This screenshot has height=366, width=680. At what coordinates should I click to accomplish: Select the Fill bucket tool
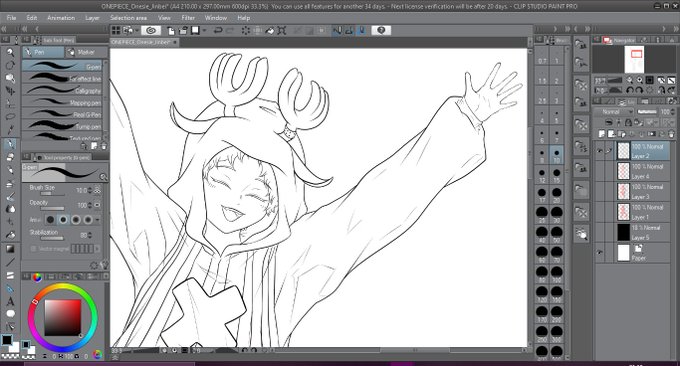[x=10, y=235]
